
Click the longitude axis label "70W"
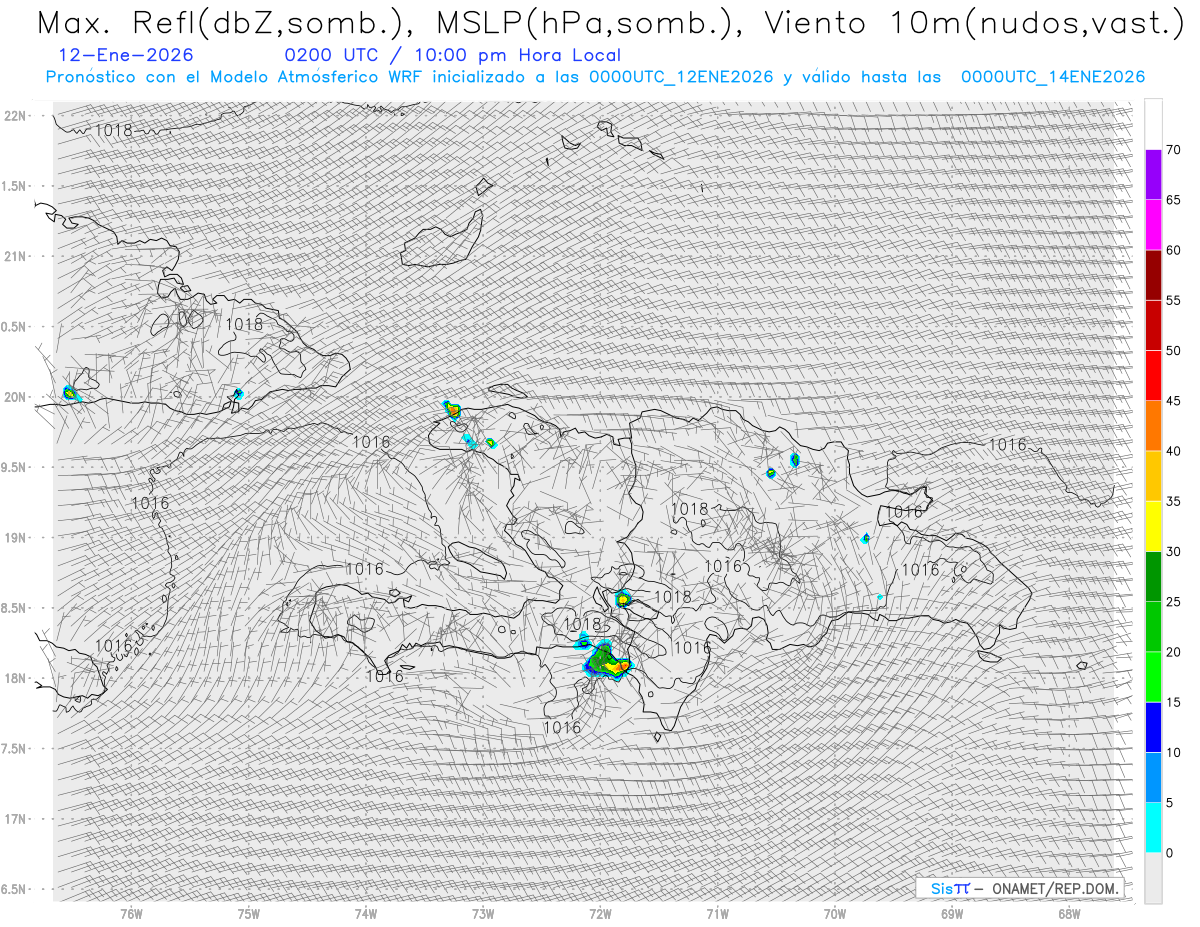pos(834,913)
